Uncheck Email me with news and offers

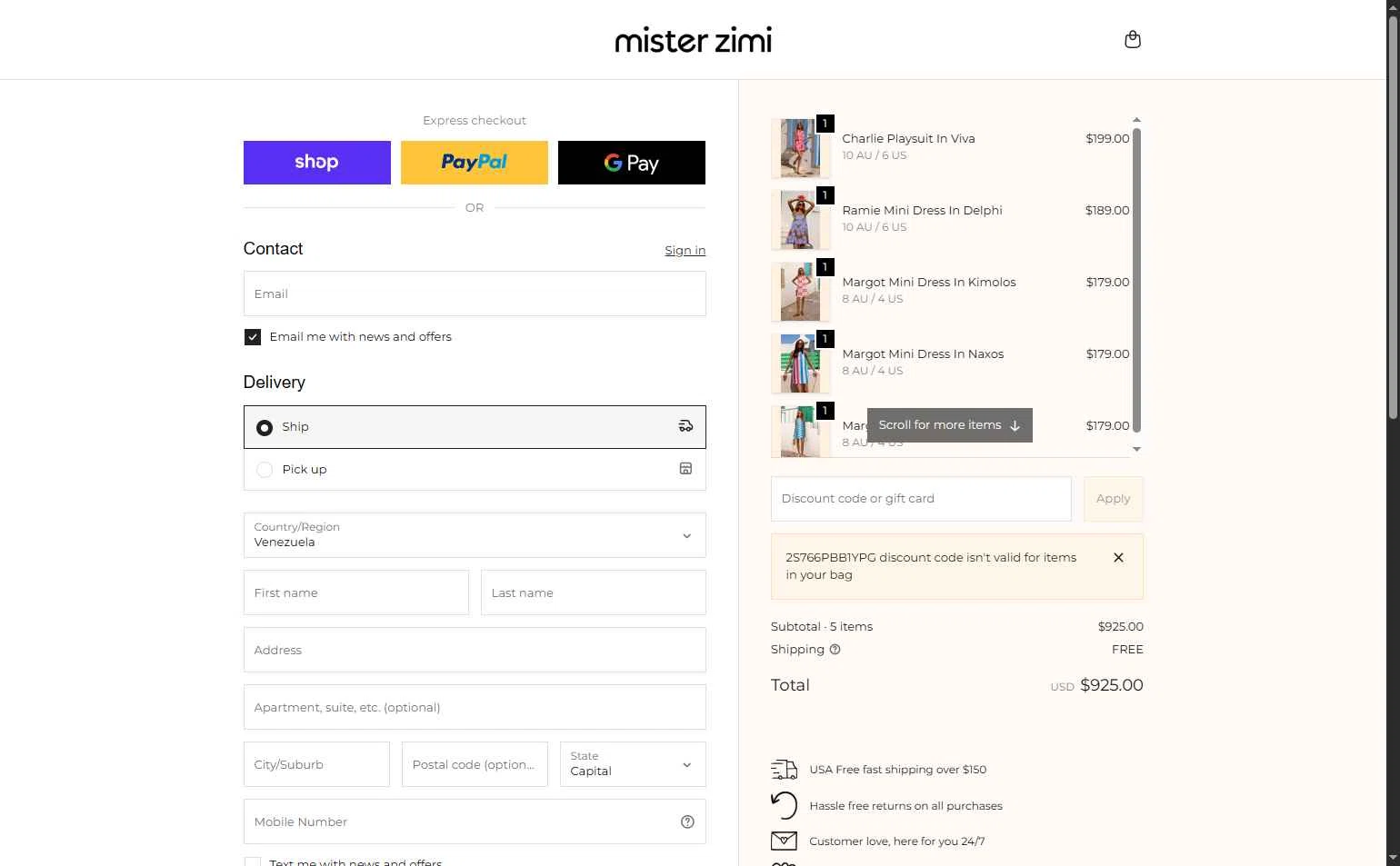253,337
